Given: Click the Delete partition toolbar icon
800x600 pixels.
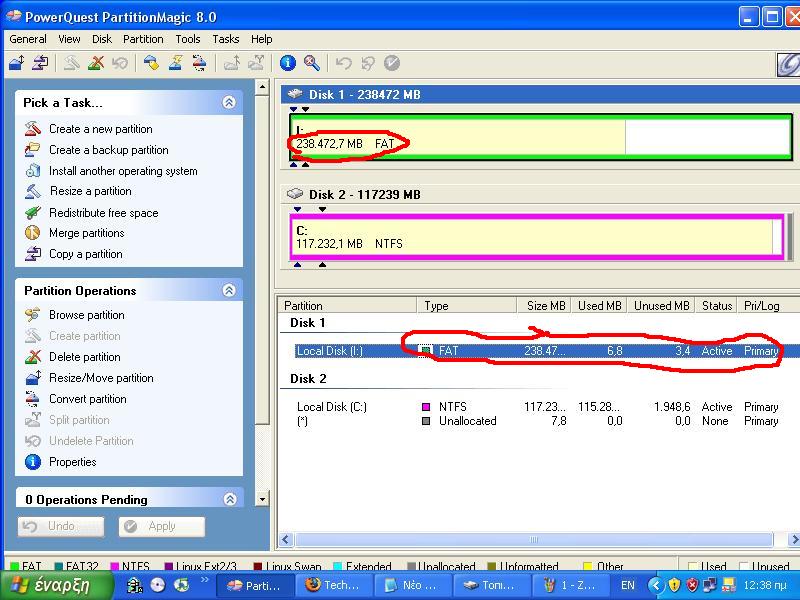Looking at the screenshot, I should (x=95, y=63).
